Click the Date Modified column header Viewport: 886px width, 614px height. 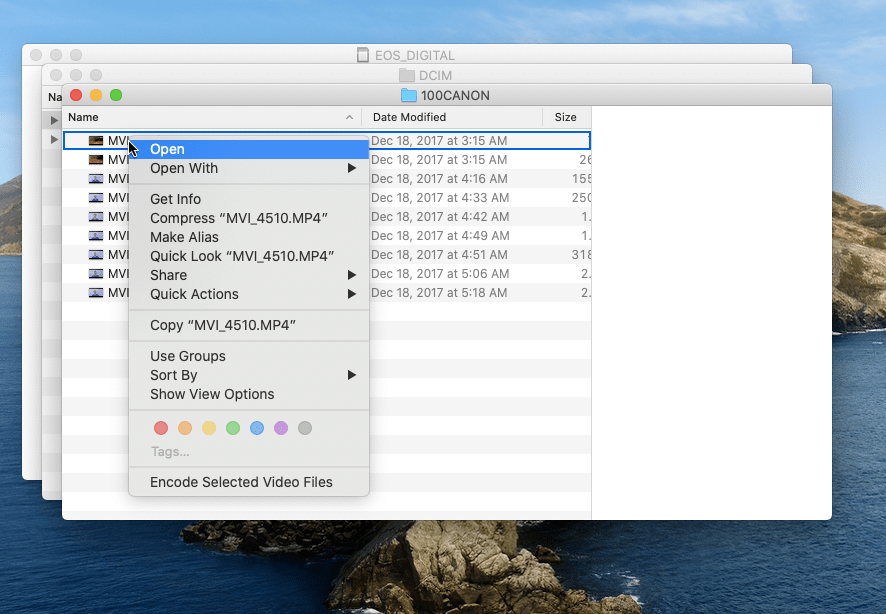(409, 117)
